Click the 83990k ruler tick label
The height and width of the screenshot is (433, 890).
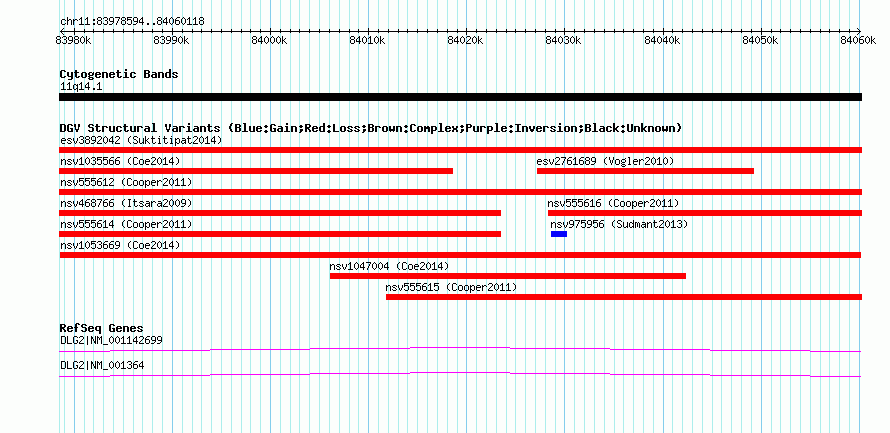pyautogui.click(x=171, y=40)
